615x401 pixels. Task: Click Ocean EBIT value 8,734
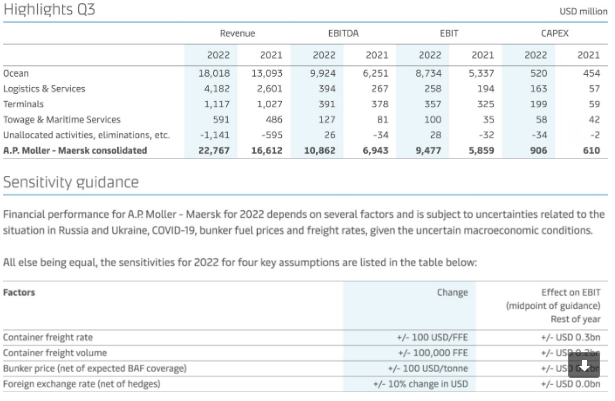click(x=429, y=73)
